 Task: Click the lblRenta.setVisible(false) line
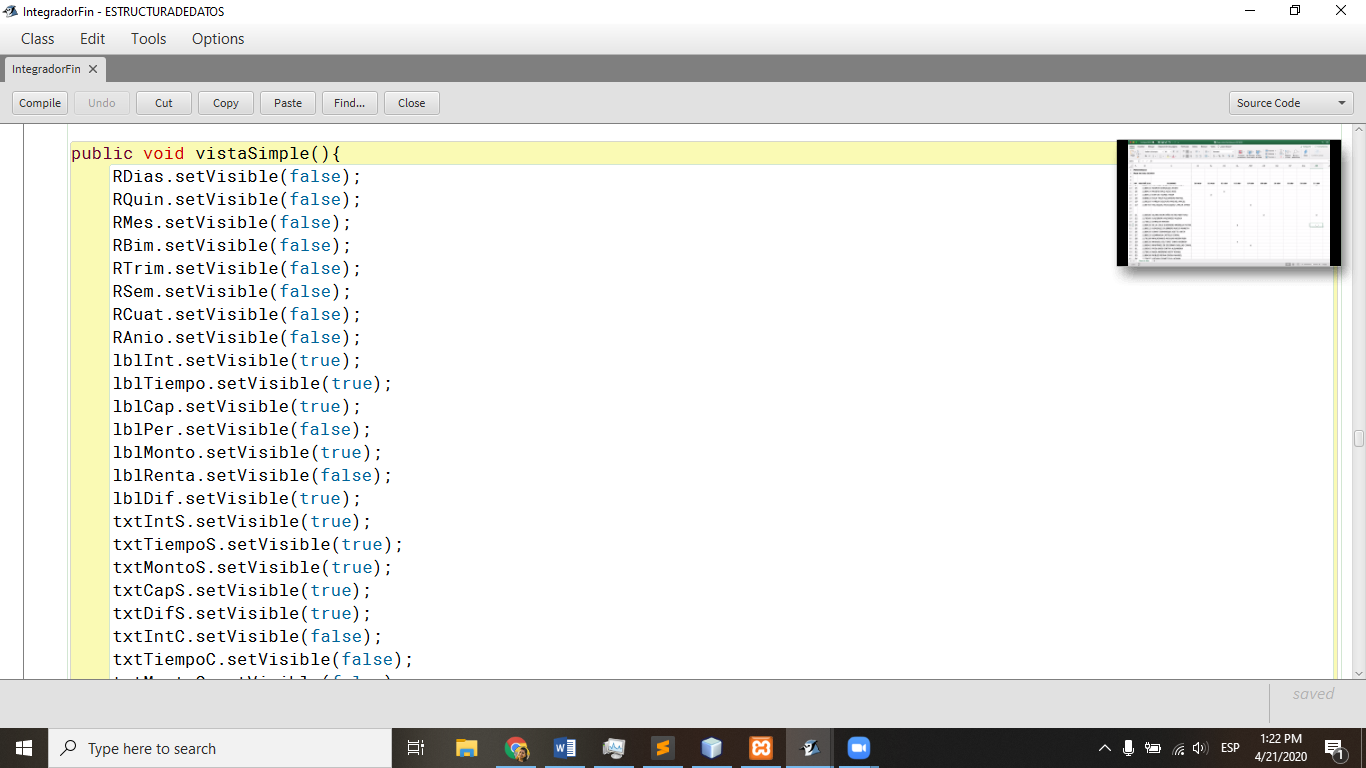253,475
